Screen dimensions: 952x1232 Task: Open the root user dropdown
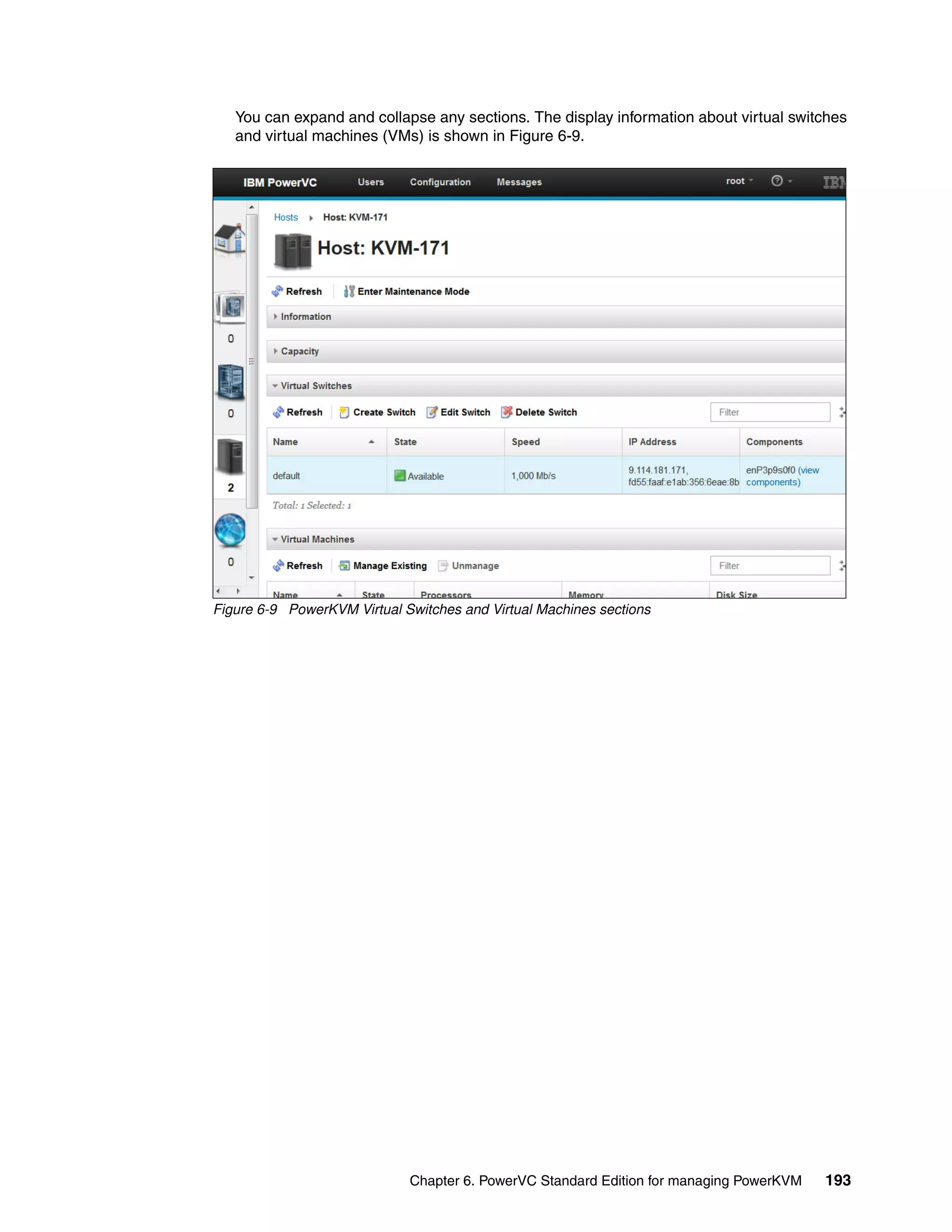[740, 181]
